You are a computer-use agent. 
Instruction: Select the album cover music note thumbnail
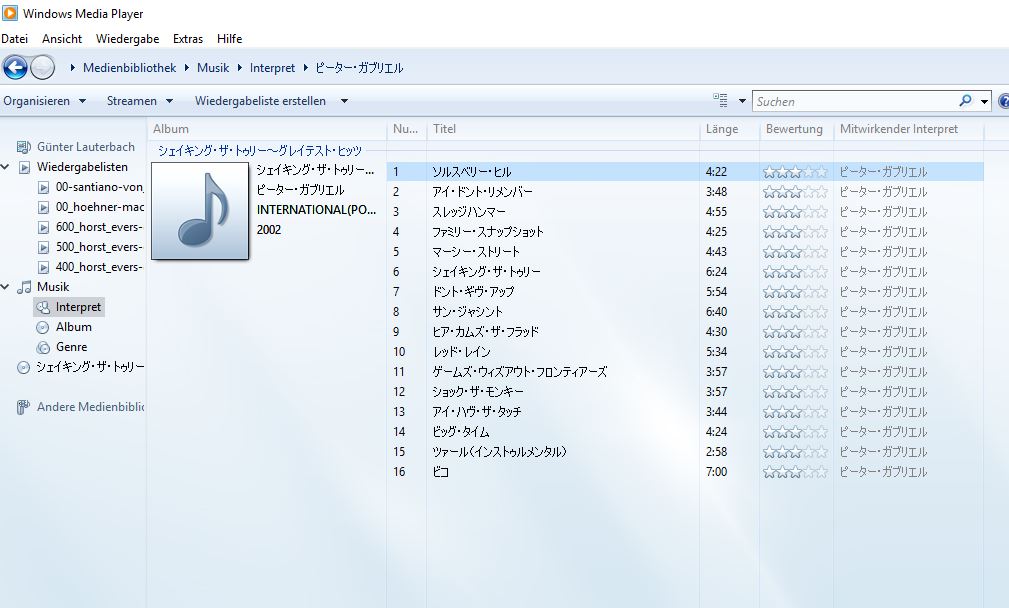coord(200,211)
